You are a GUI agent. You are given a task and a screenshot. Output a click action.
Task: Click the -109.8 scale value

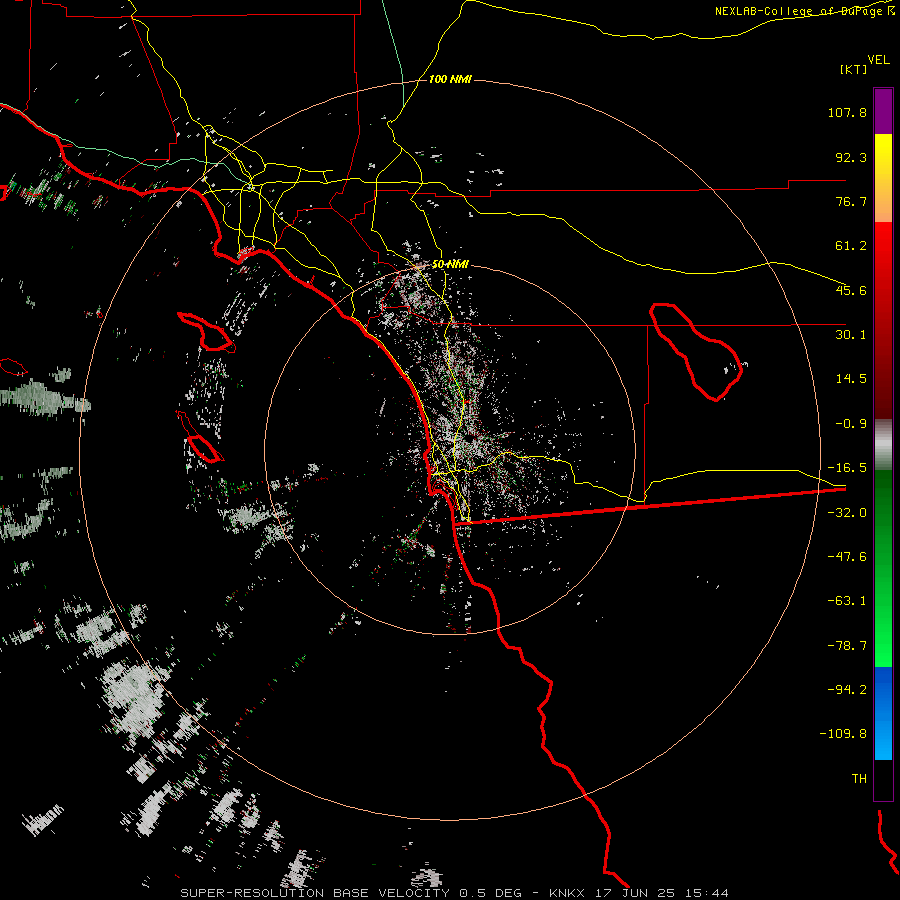(x=843, y=734)
